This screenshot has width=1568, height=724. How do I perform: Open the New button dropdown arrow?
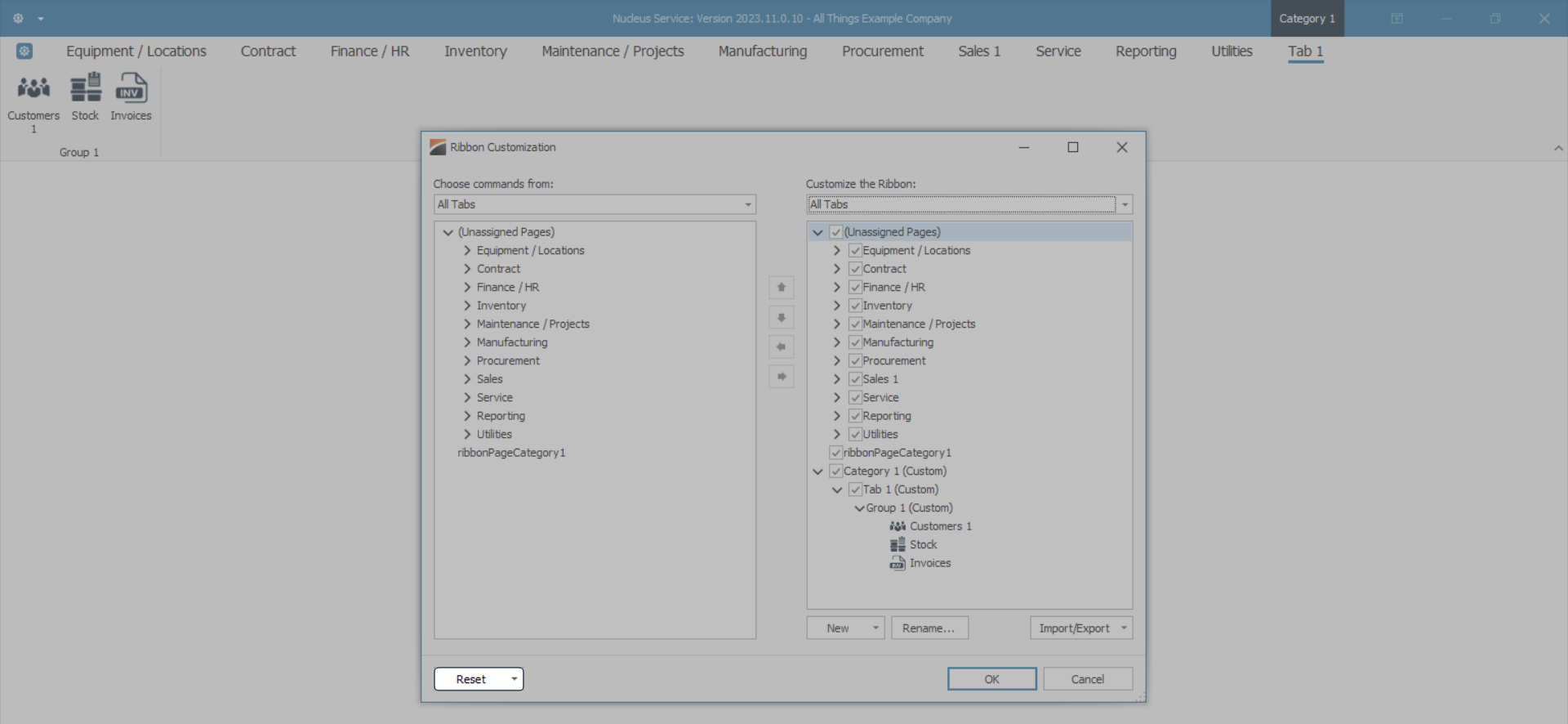click(x=875, y=628)
